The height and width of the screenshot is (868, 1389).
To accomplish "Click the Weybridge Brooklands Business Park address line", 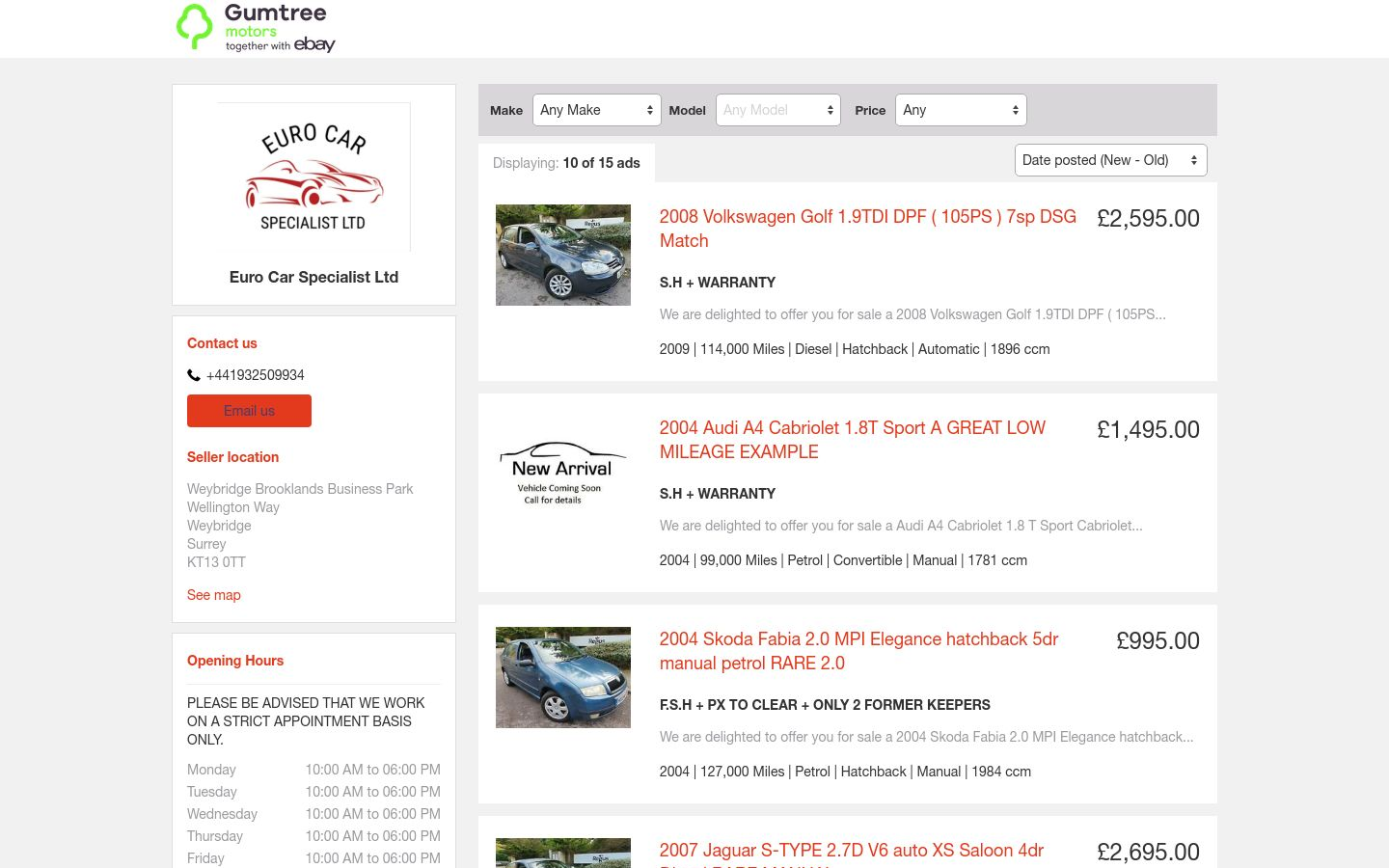I will coord(300,489).
